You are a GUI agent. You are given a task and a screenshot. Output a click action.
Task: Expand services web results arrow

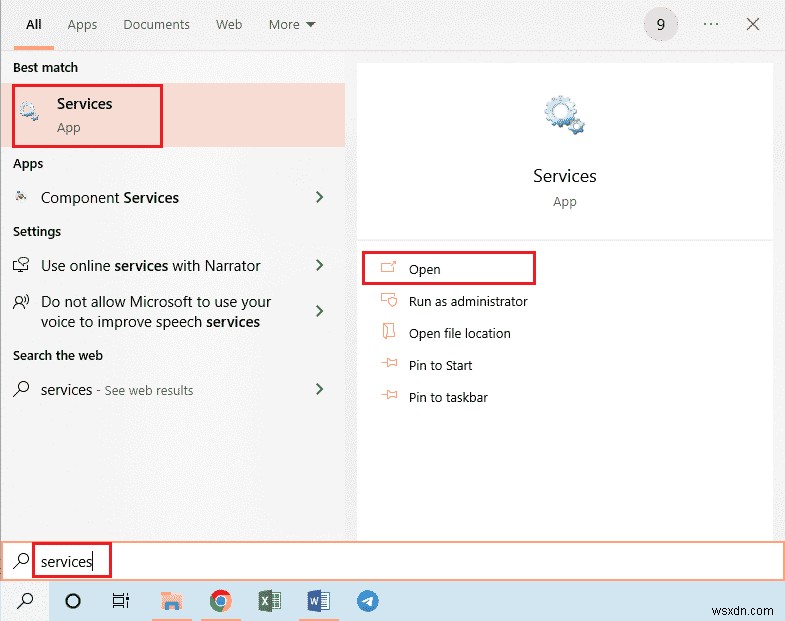(x=319, y=389)
